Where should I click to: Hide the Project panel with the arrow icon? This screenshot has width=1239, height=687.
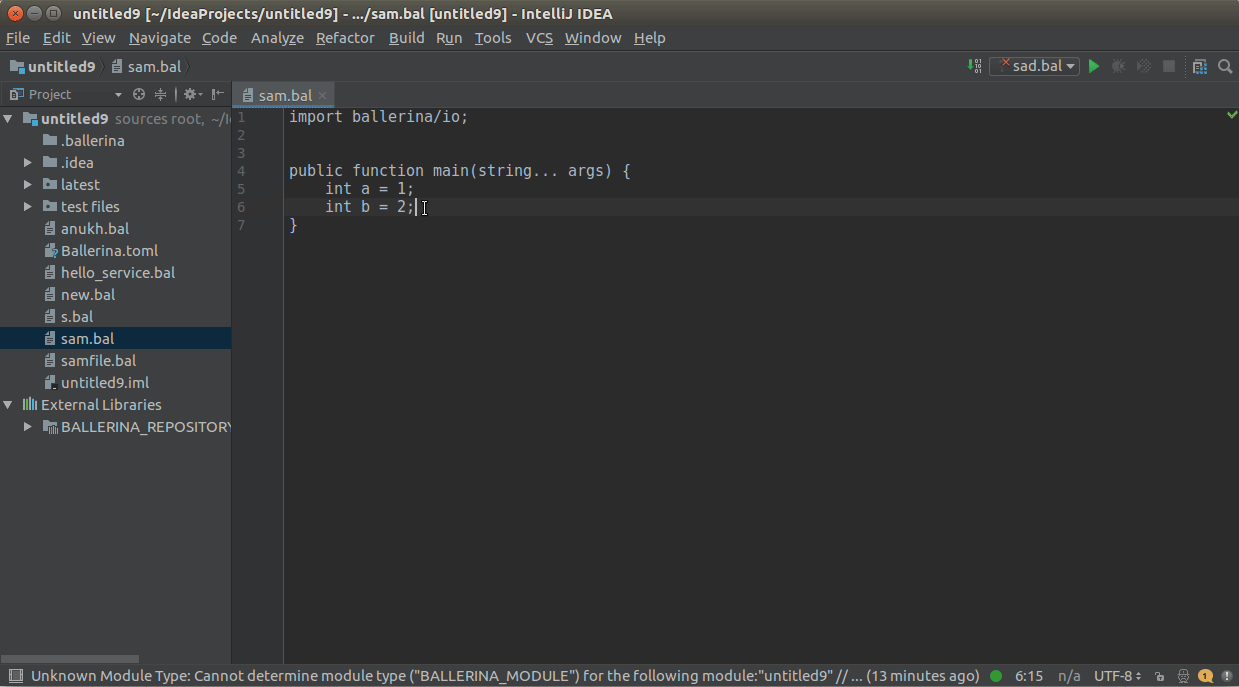(217, 94)
